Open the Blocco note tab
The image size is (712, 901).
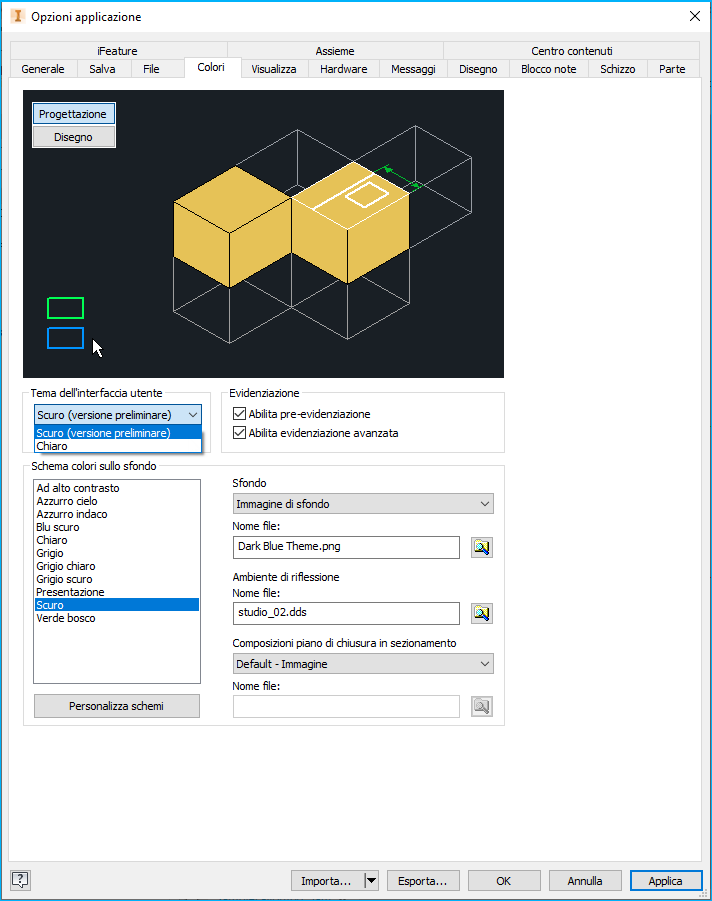[549, 69]
